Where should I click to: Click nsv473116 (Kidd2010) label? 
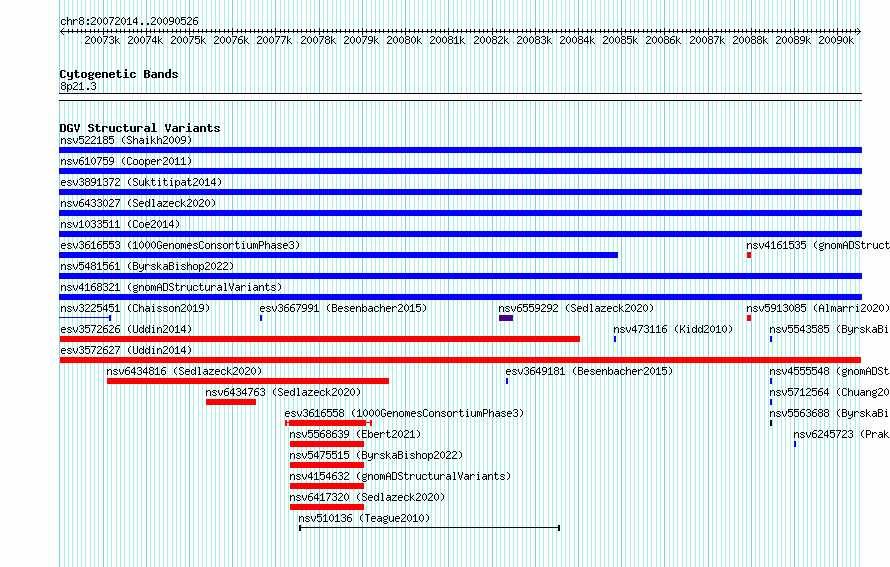point(673,329)
